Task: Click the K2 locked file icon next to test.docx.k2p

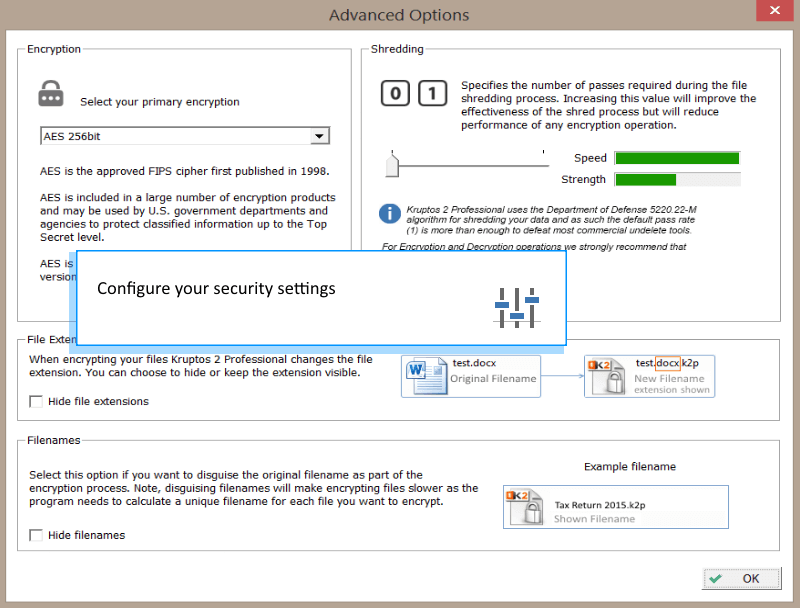Action: (607, 376)
